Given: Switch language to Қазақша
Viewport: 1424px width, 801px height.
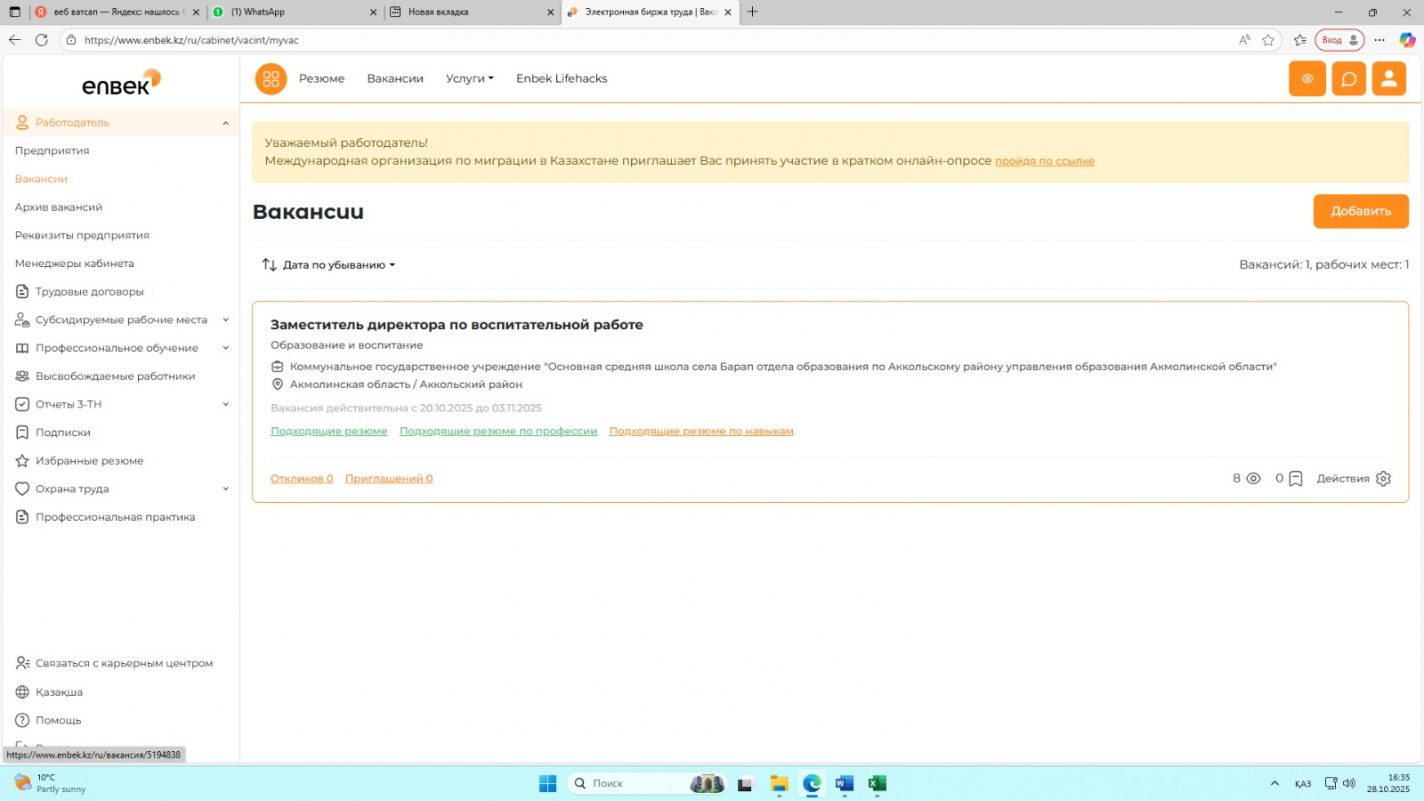Looking at the screenshot, I should tap(59, 692).
